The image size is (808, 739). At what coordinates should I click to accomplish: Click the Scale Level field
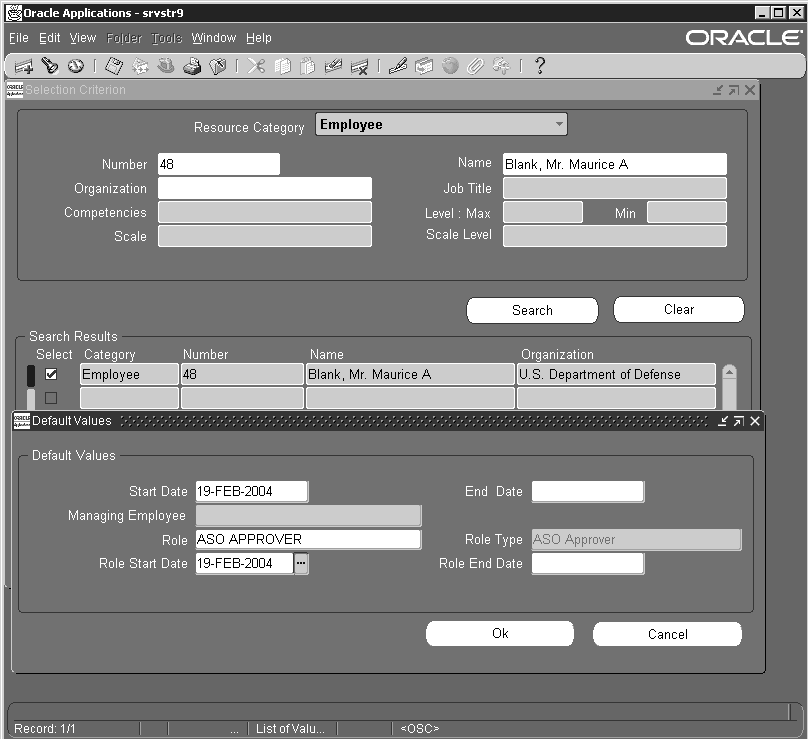pos(615,236)
